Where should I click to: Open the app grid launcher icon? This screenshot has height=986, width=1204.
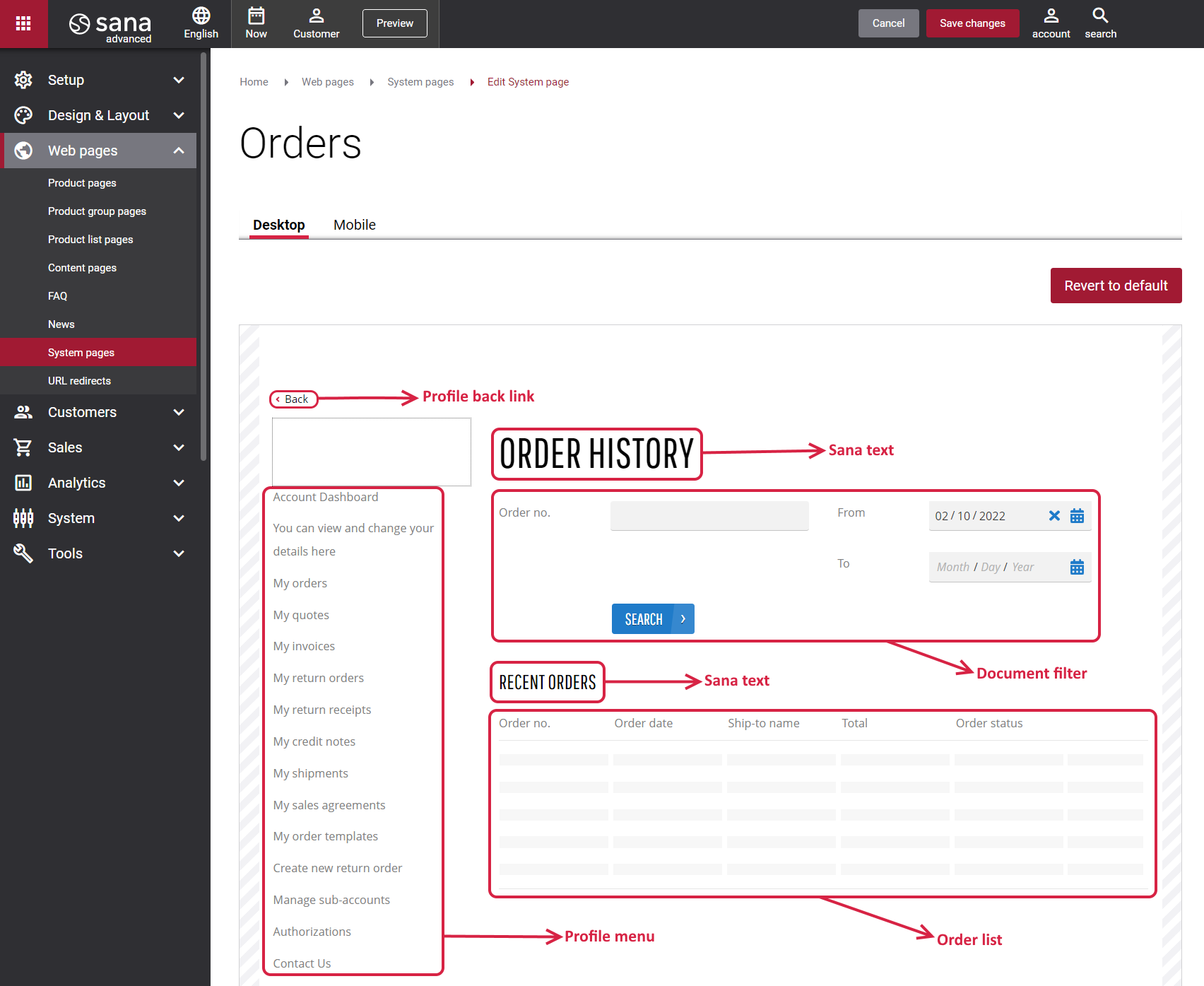[x=23, y=23]
